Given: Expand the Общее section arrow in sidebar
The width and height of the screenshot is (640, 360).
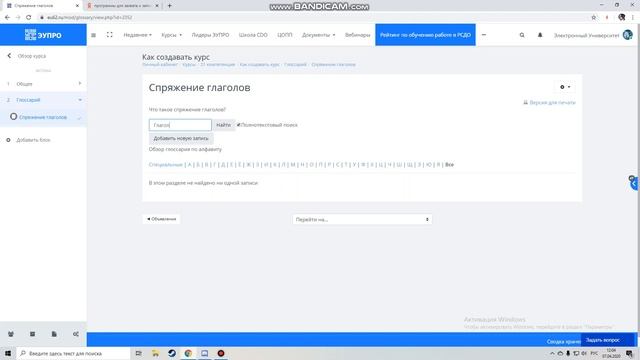Looking at the screenshot, I should 80,83.
